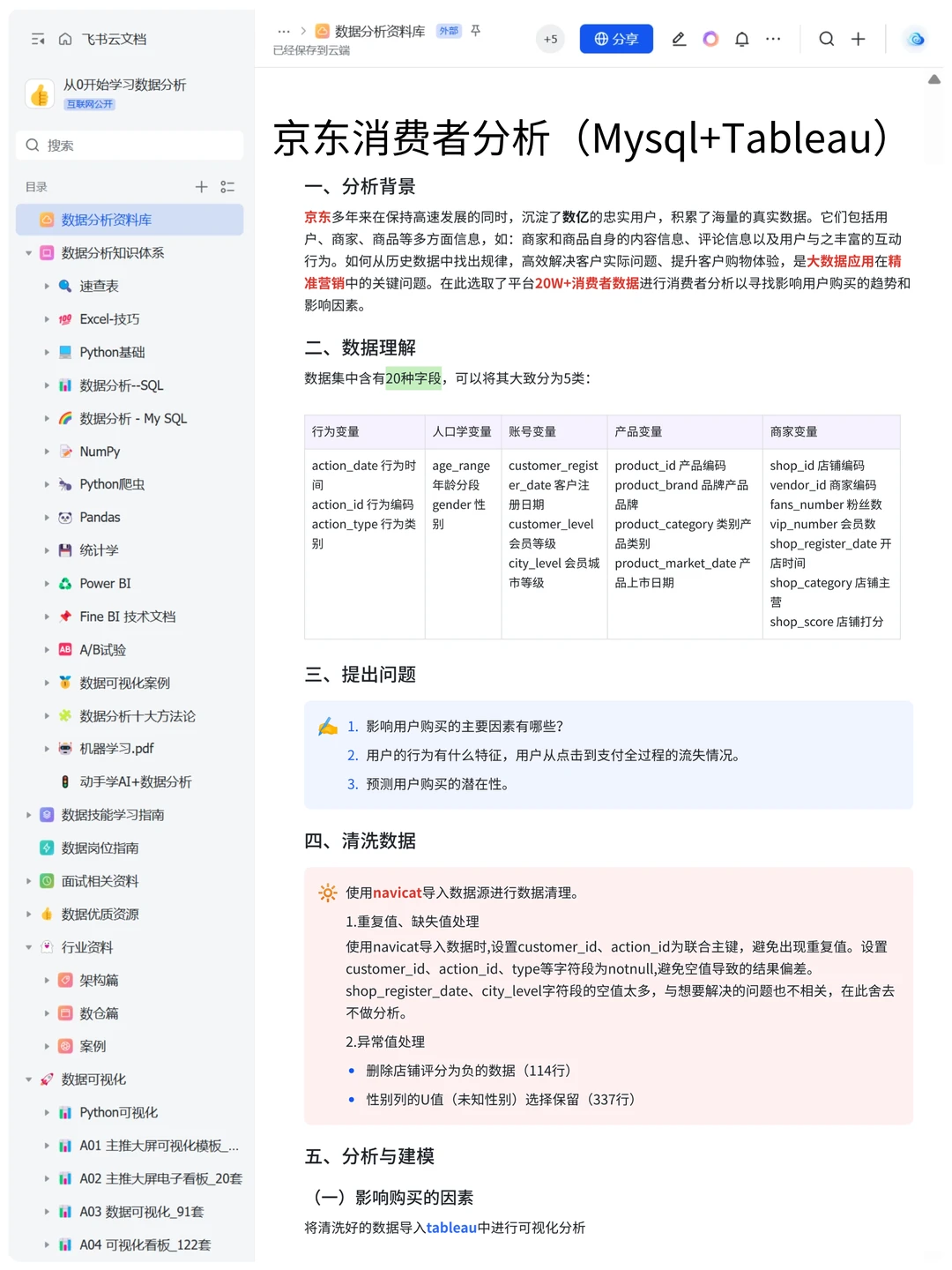The image size is (952, 1270).
Task: Click the Power BI sidebar icon
Action: point(66,583)
